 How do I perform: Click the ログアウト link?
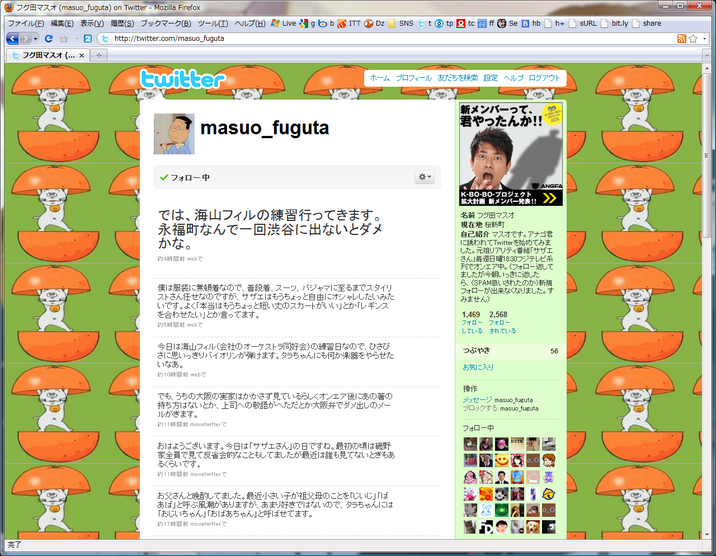point(544,78)
